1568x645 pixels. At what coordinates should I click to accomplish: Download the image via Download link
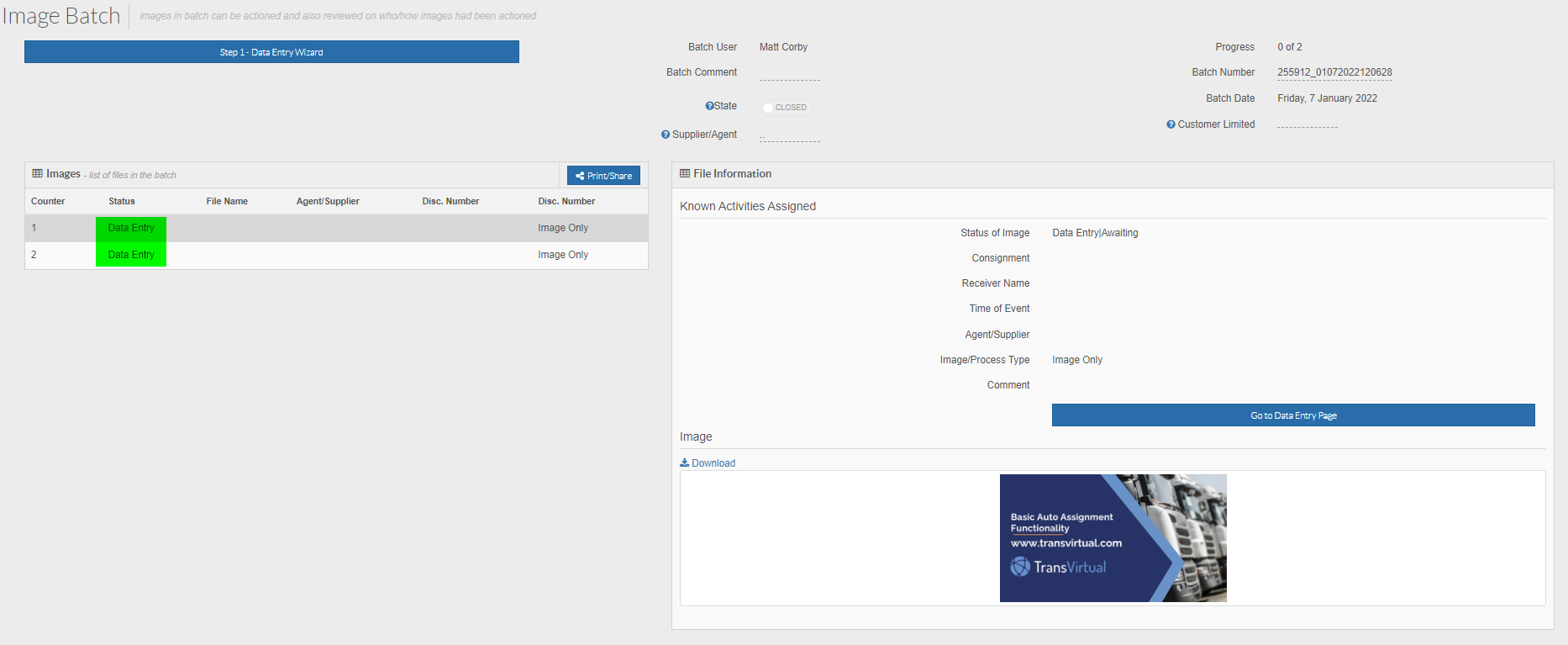point(708,463)
